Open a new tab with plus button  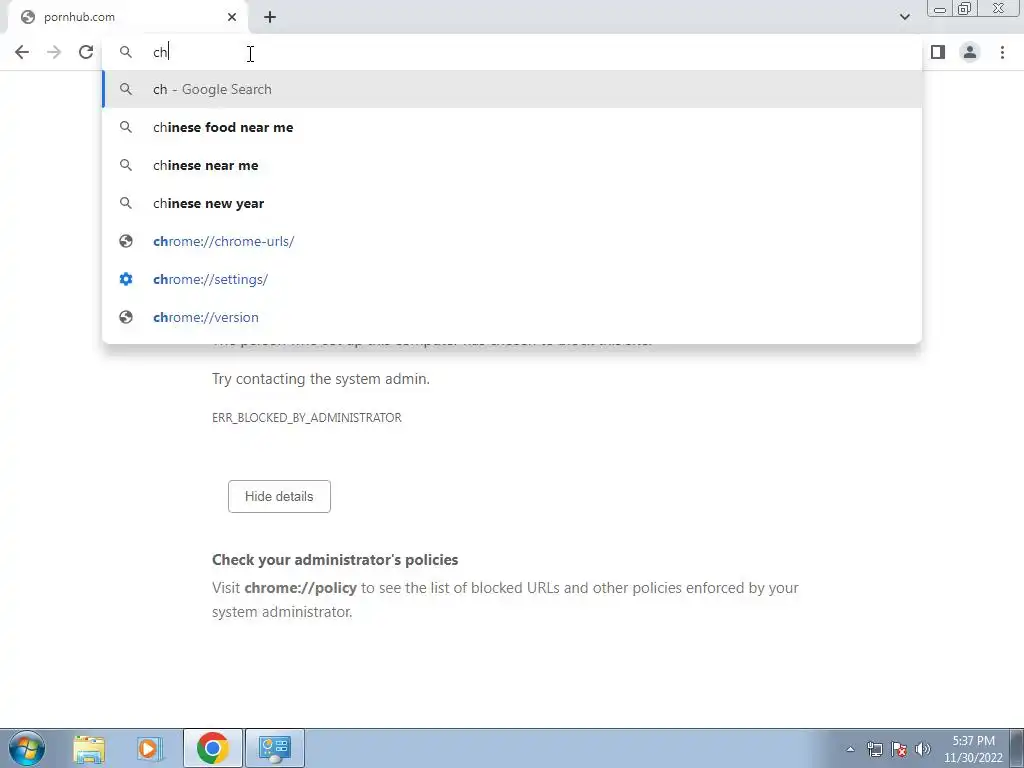(270, 17)
